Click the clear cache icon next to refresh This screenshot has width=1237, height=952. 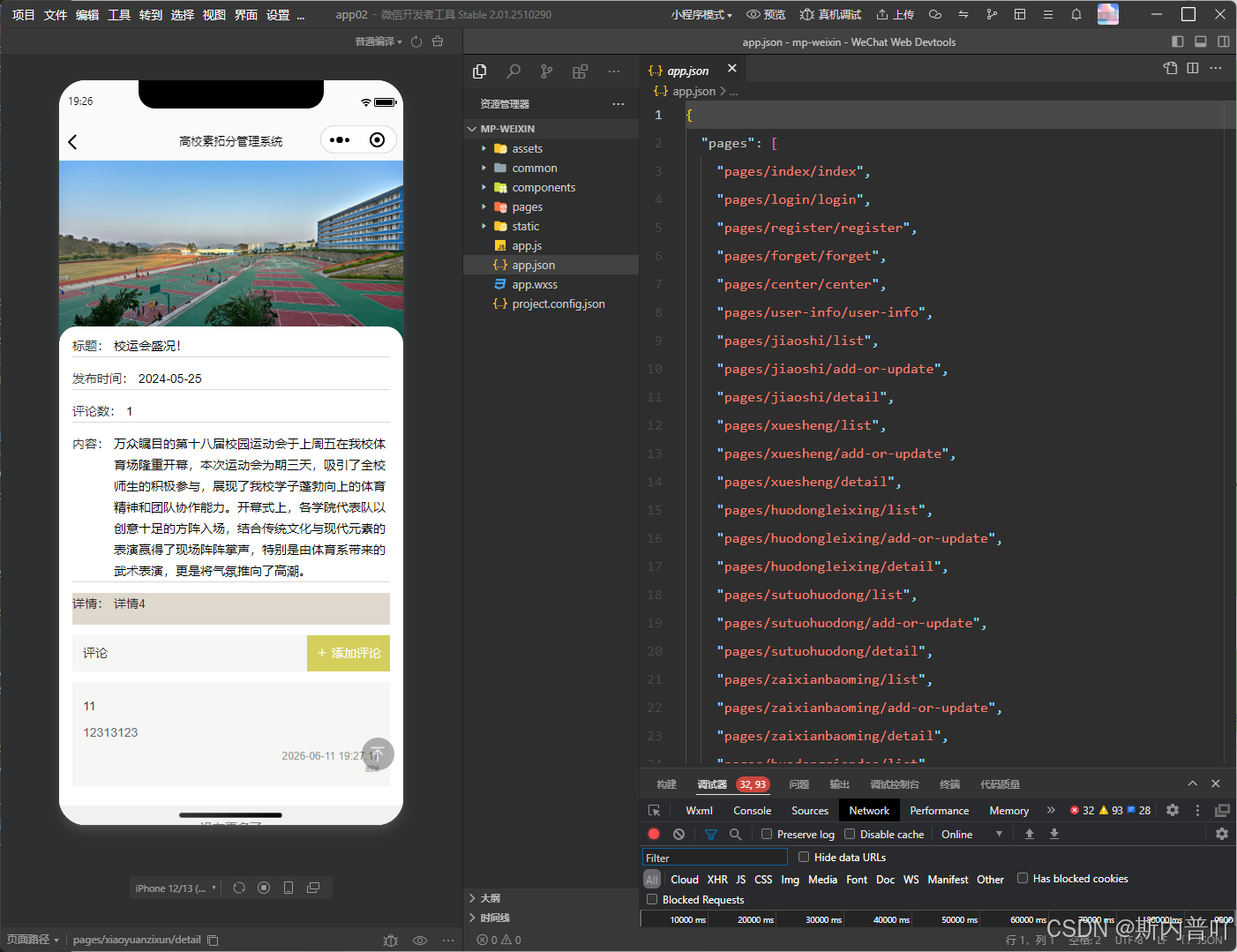pos(438,41)
